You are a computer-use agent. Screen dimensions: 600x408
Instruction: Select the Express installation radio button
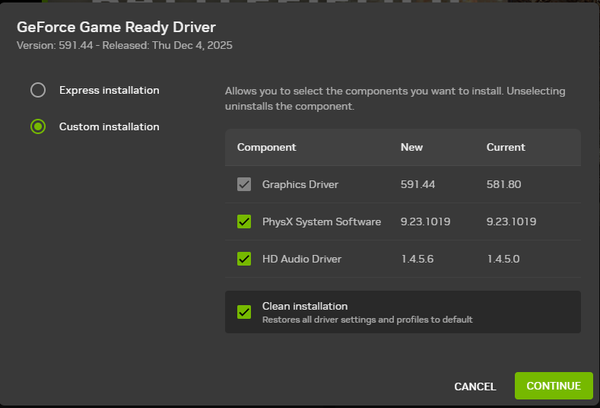click(x=38, y=90)
